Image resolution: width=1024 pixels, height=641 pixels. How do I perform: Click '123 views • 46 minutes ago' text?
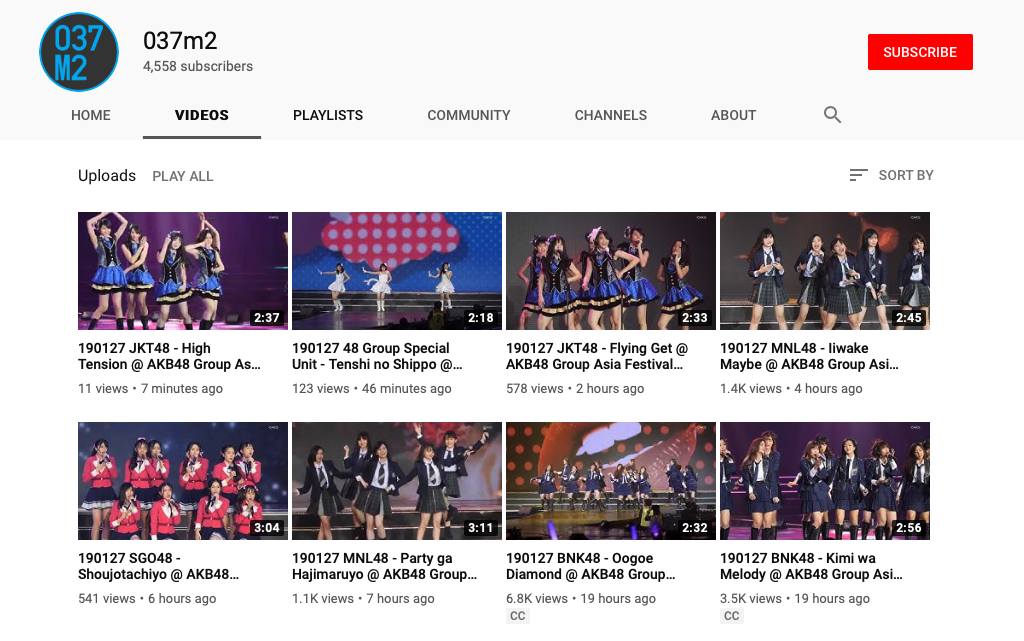[372, 388]
